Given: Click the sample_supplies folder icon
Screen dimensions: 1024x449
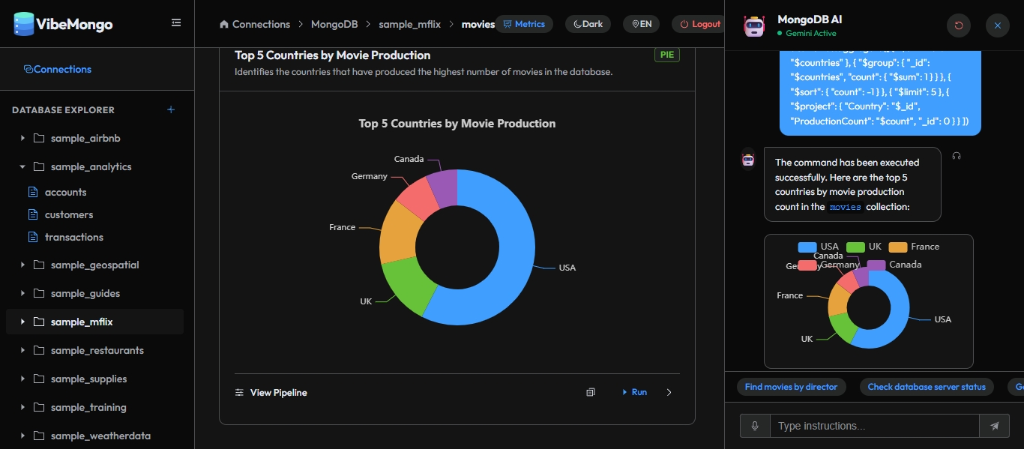Looking at the screenshot, I should click(x=39, y=379).
